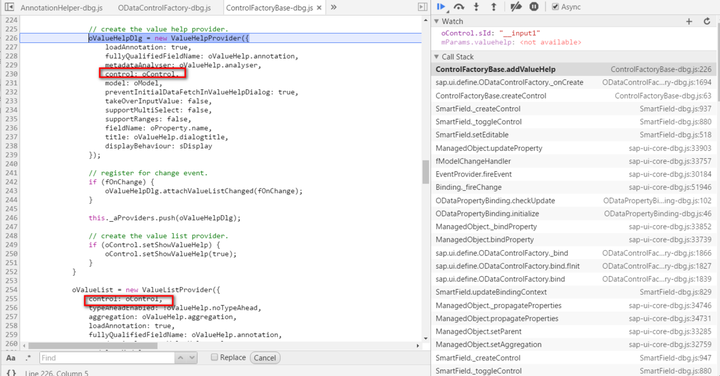The width and height of the screenshot is (720, 376).
Task: Collapse the Call Stack section
Action: (437, 56)
